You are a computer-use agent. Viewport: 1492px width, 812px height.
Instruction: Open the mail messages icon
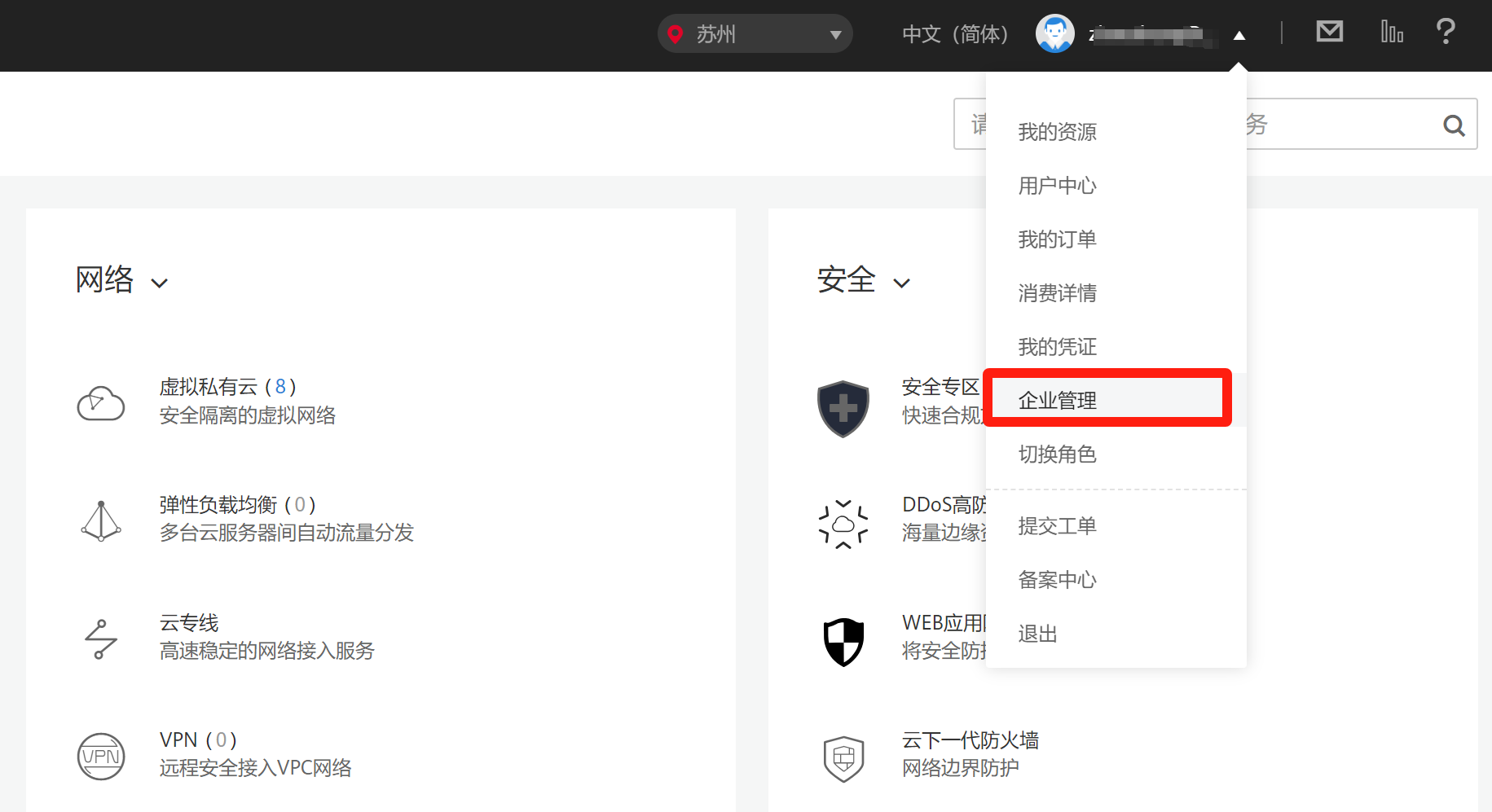click(x=1329, y=33)
